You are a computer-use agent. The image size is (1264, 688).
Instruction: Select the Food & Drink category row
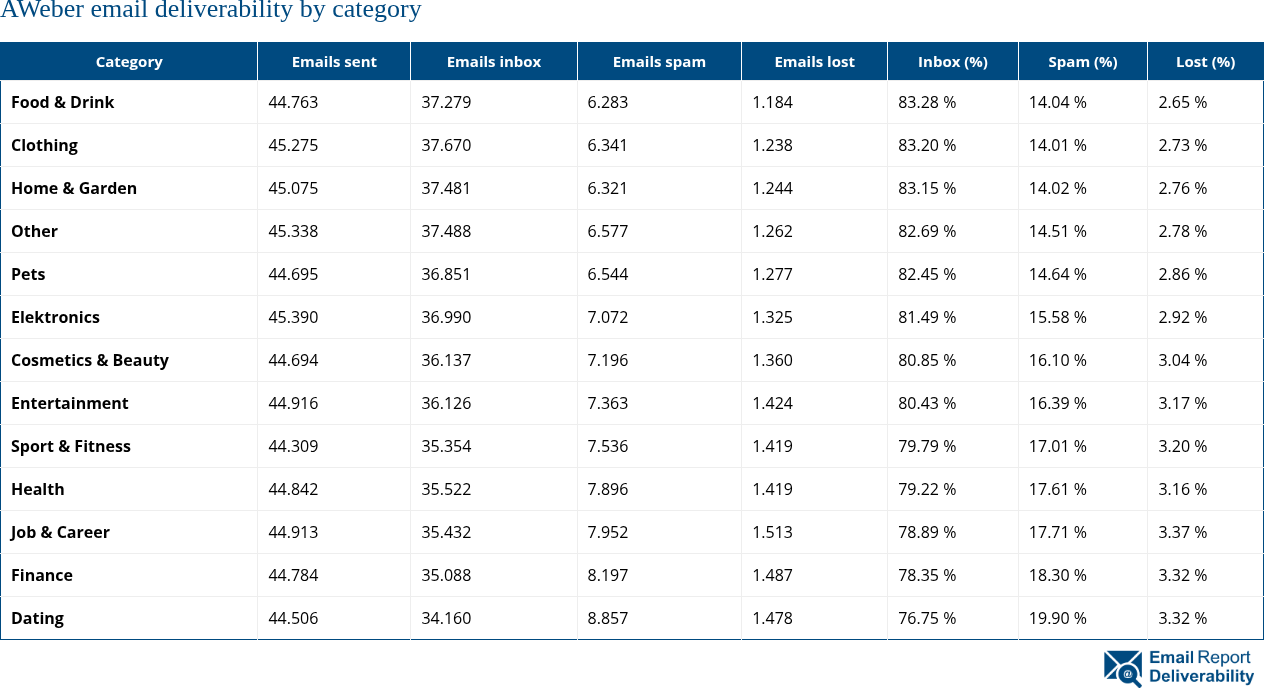point(63,102)
